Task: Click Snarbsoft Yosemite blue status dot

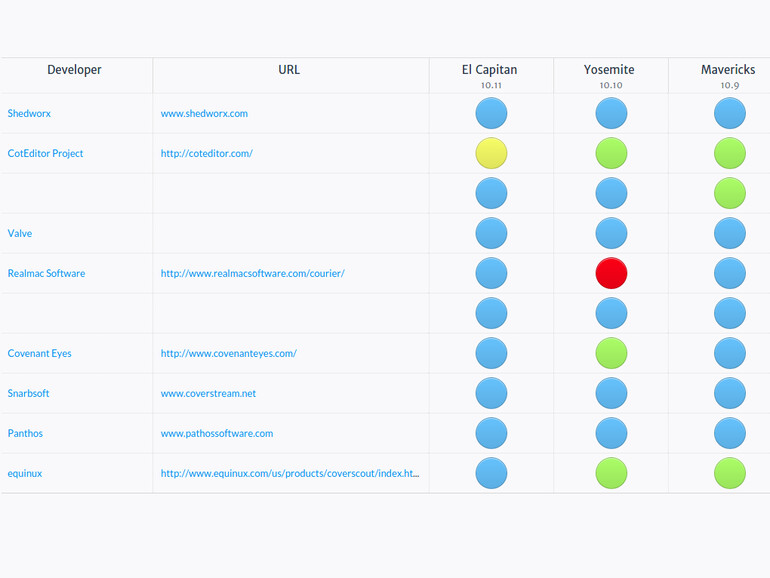Action: click(611, 393)
